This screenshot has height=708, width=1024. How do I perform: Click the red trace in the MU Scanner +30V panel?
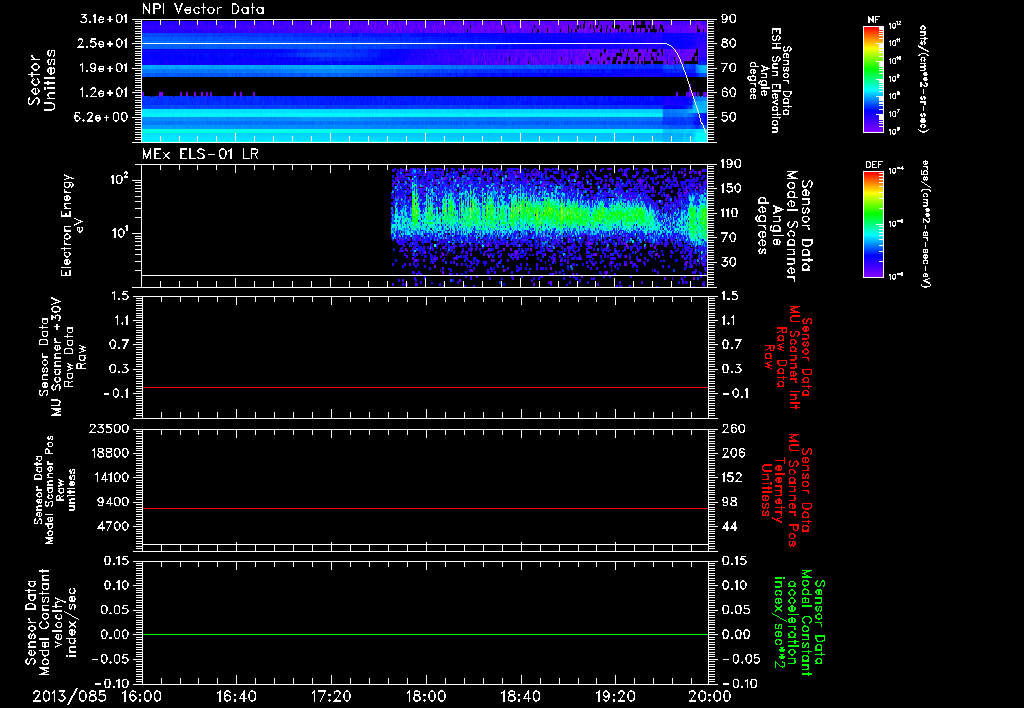425,387
